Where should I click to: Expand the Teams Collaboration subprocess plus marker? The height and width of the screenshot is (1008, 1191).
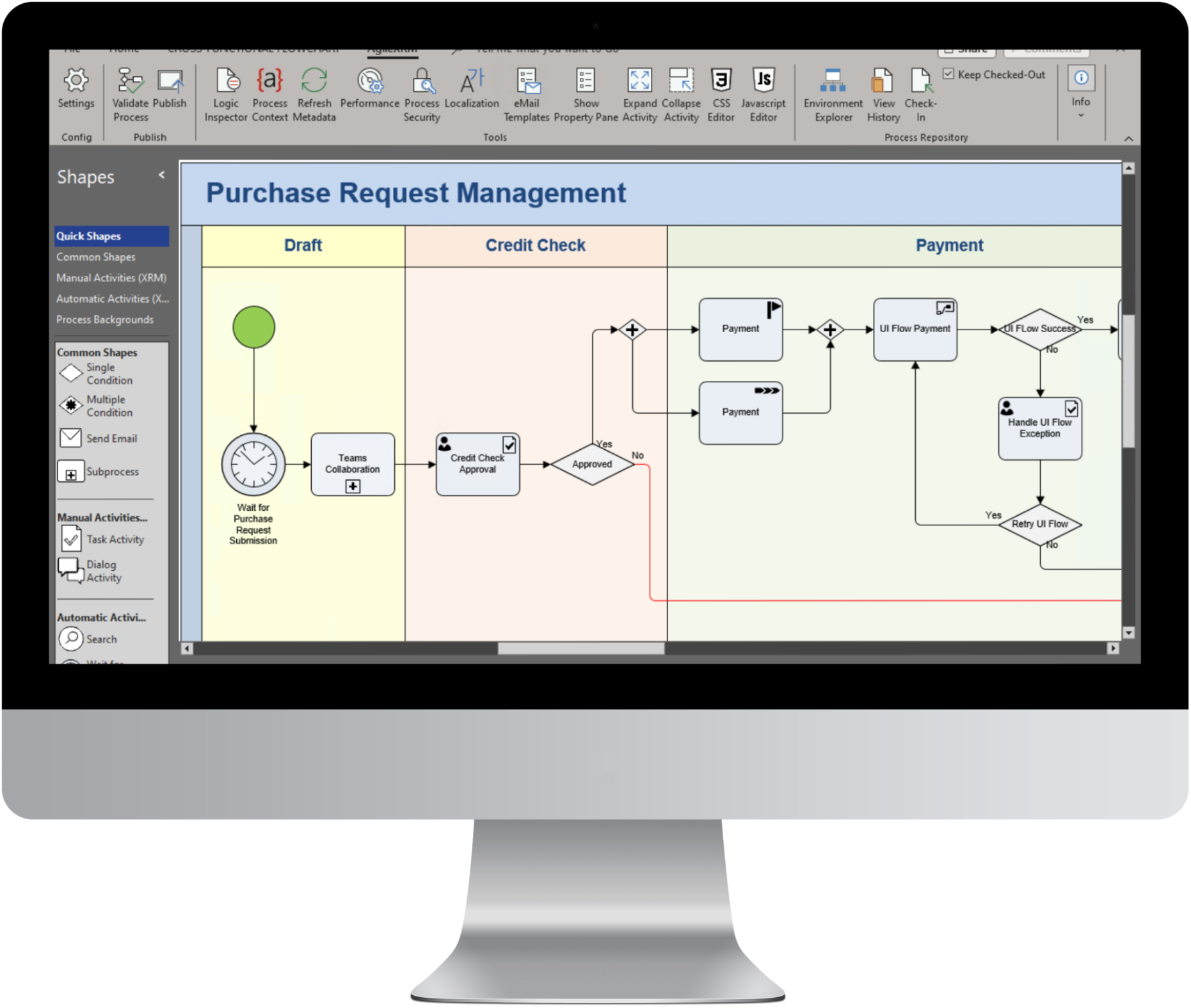(353, 486)
